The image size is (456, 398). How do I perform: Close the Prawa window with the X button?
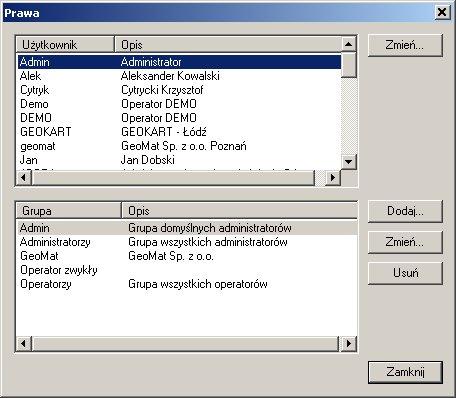[x=442, y=12]
